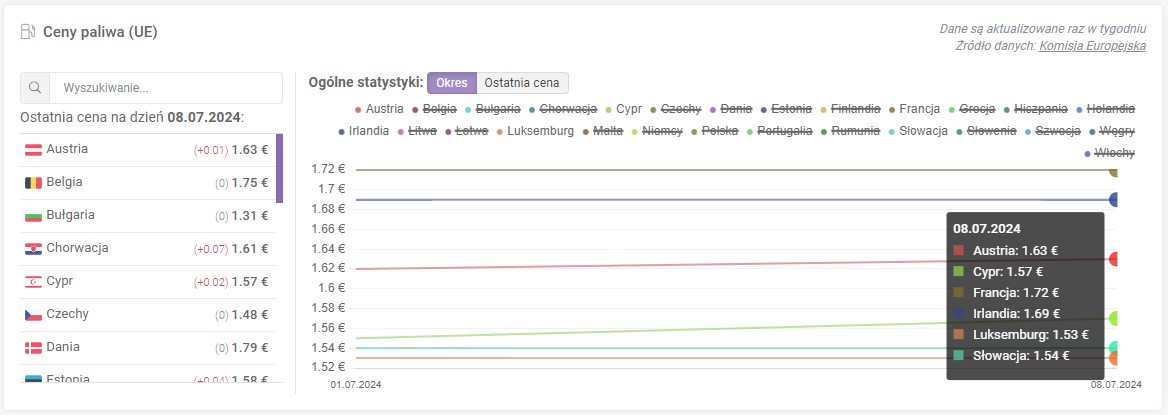Click the Ceny paliwa (UE) heading
This screenshot has height=415, width=1168.
pyautogui.click(x=100, y=32)
